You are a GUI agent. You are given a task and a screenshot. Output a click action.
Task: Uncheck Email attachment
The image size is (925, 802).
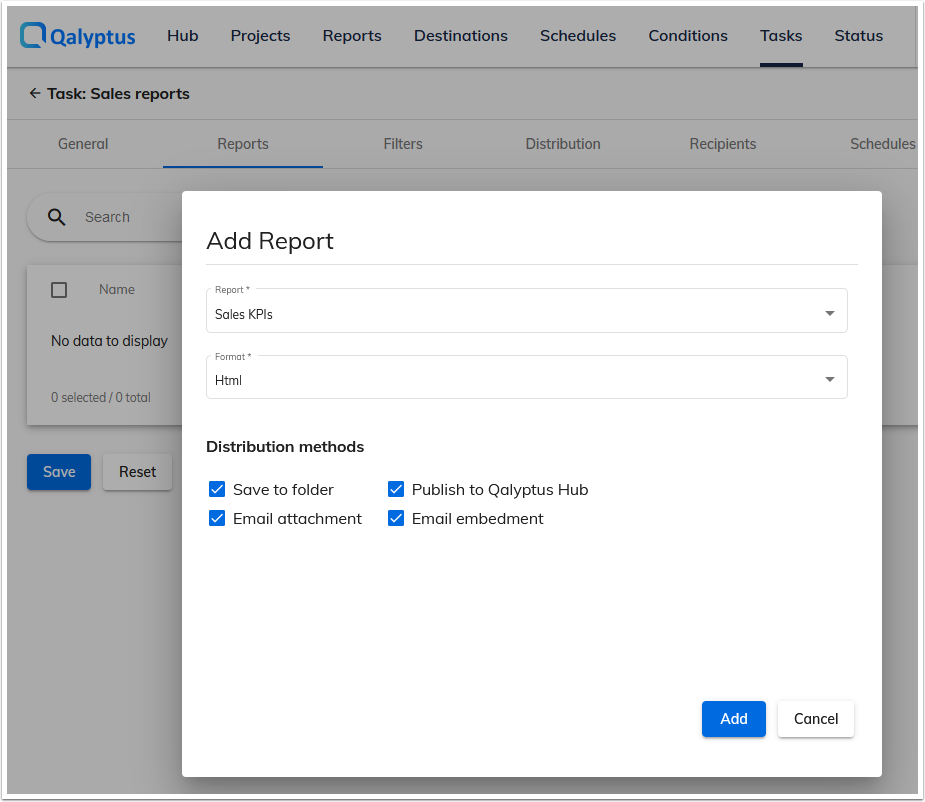217,518
